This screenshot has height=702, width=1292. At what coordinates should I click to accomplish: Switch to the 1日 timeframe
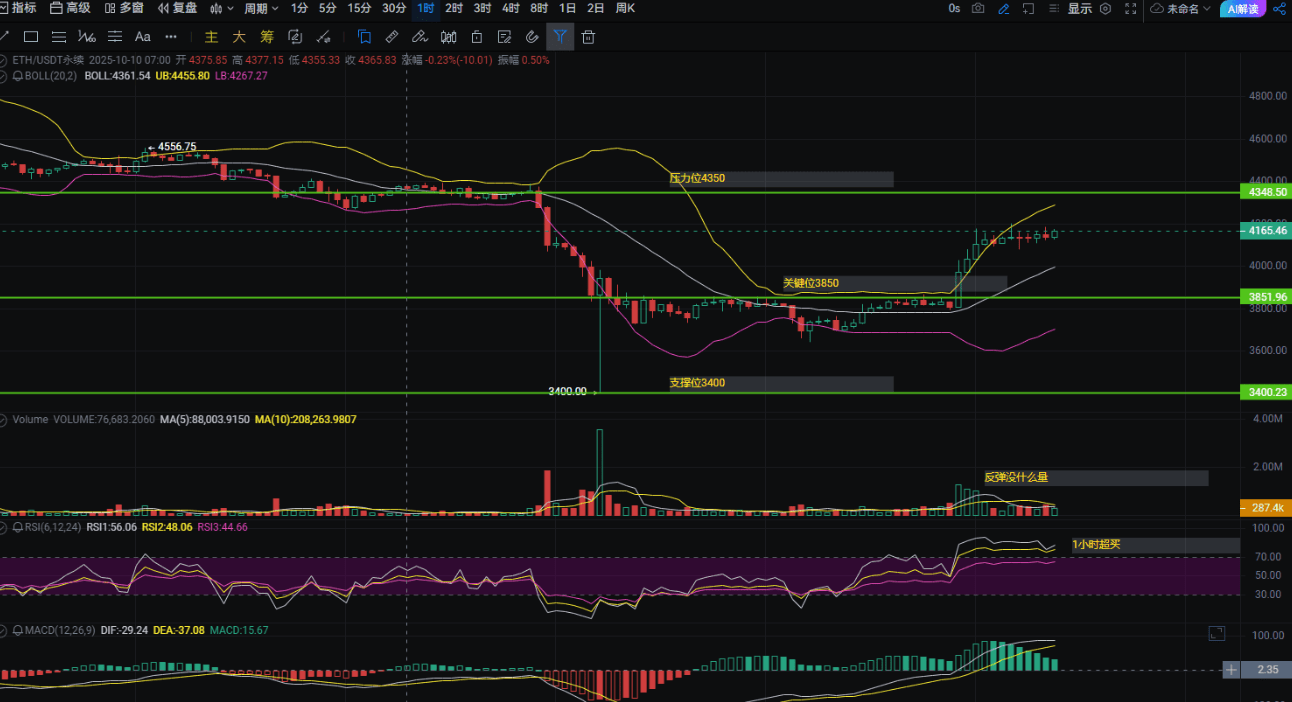[567, 8]
